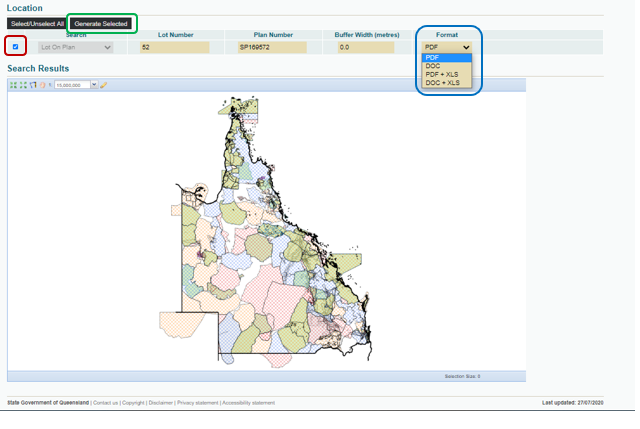Choose PDF in the format list
The height and width of the screenshot is (429, 640).
tap(447, 58)
